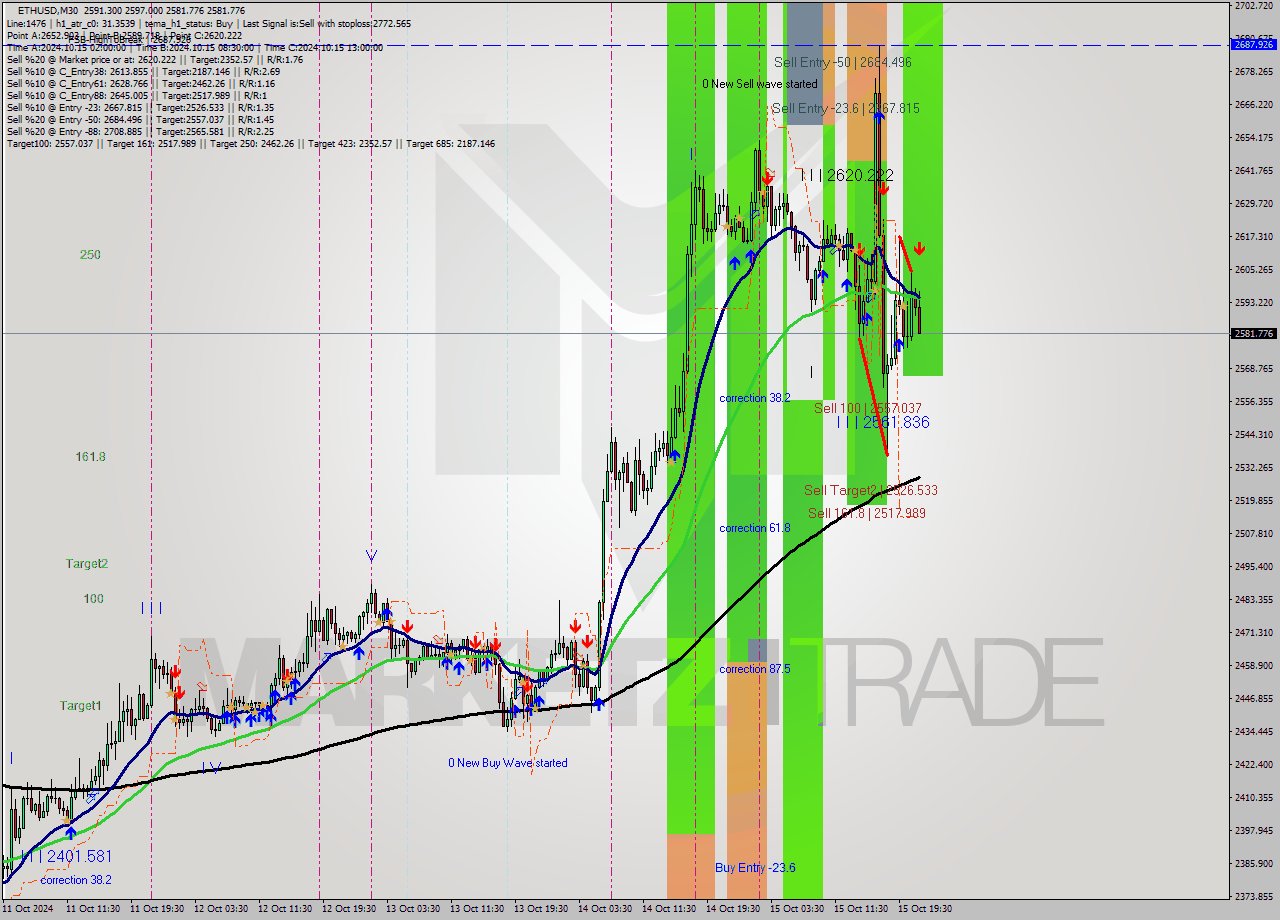
Task: Click the 'Target100: 2557.037' targets line
Action: (x=250, y=143)
